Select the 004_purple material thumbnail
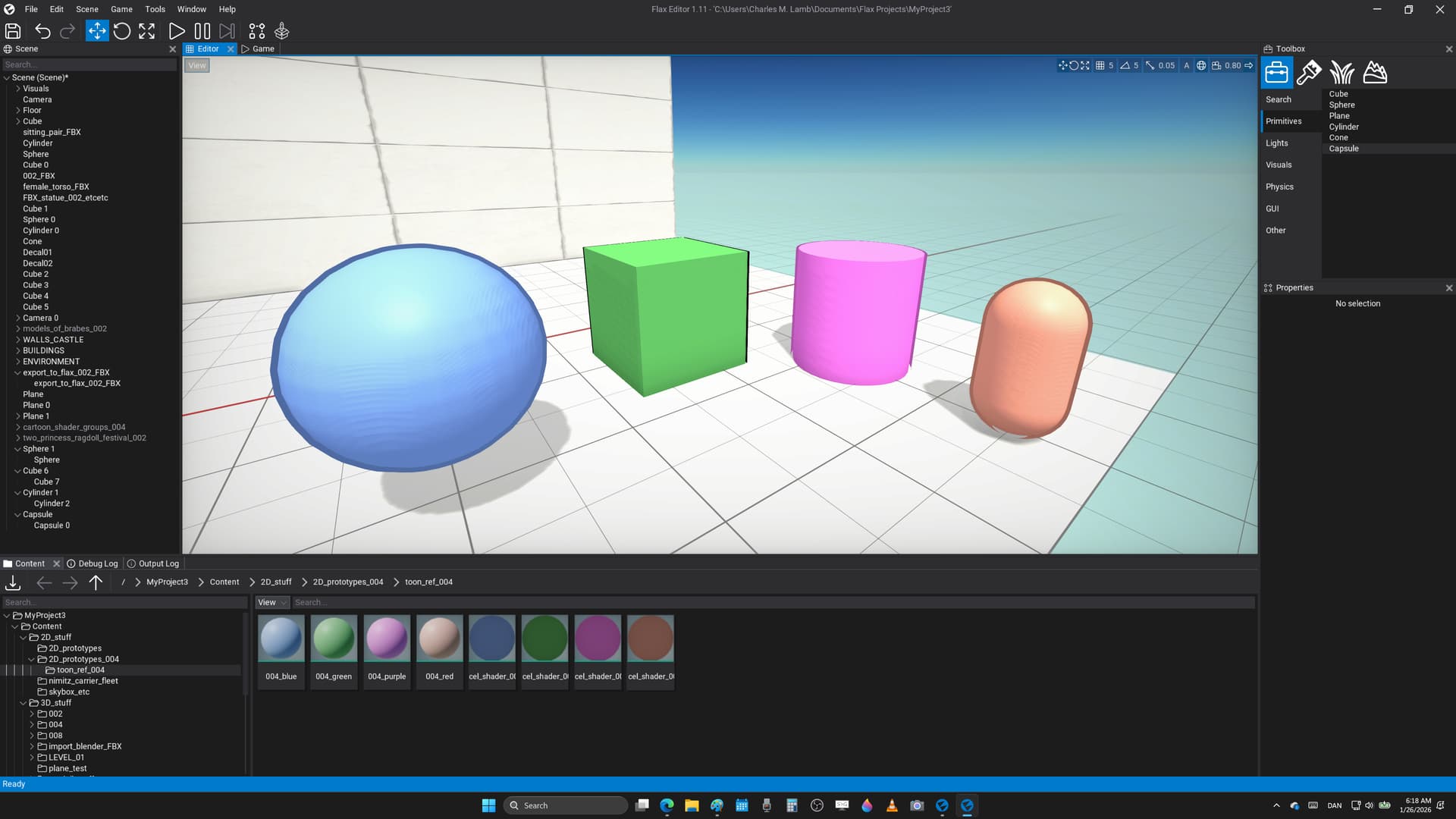The height and width of the screenshot is (819, 1456). click(387, 639)
